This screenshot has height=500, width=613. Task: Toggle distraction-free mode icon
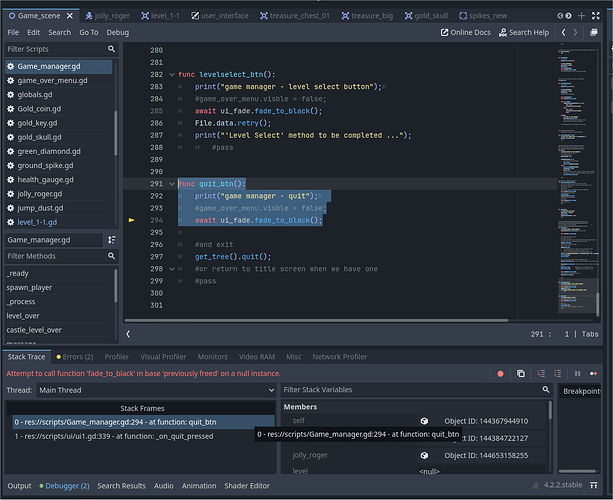pos(596,16)
